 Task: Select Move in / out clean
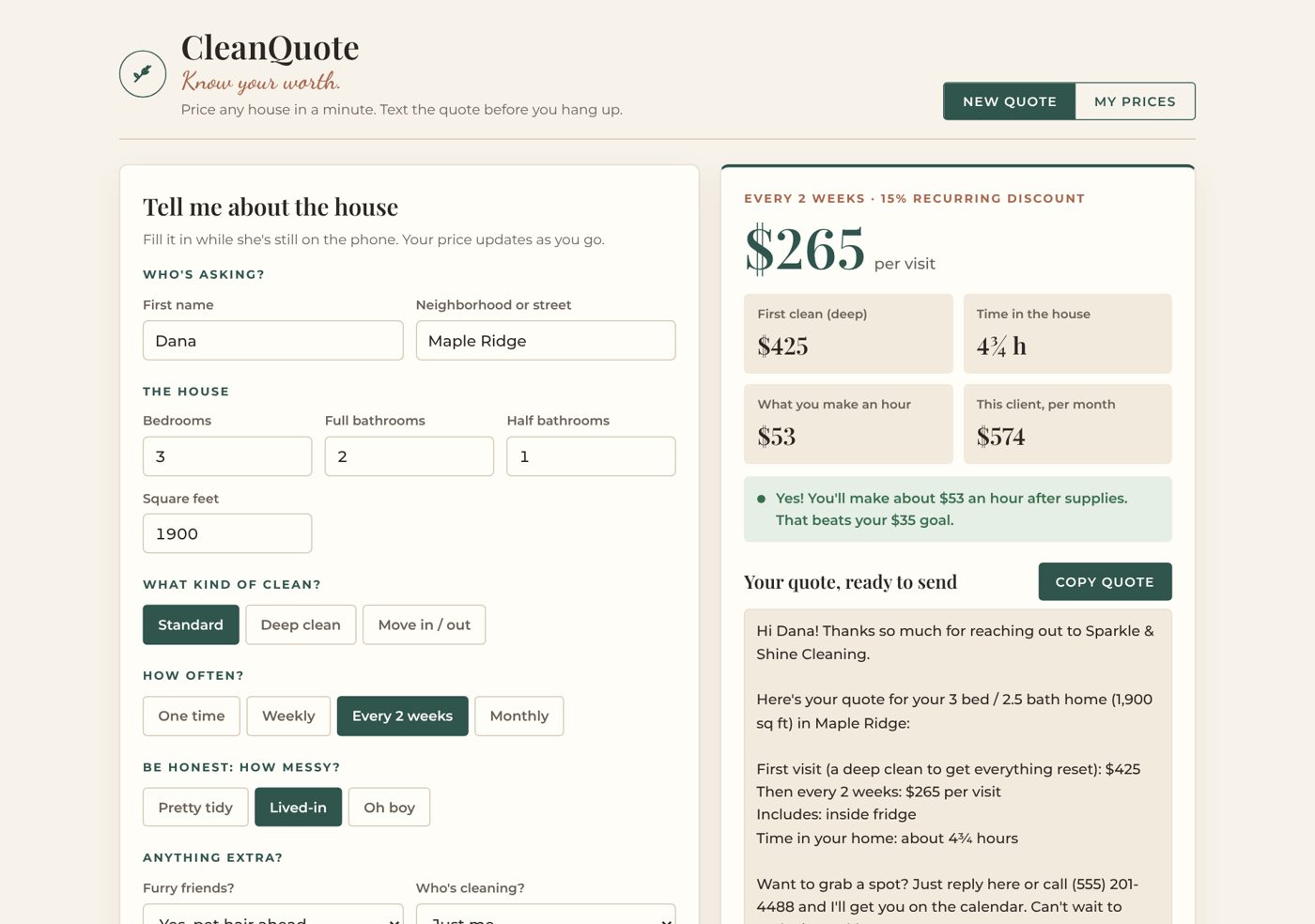coord(424,624)
